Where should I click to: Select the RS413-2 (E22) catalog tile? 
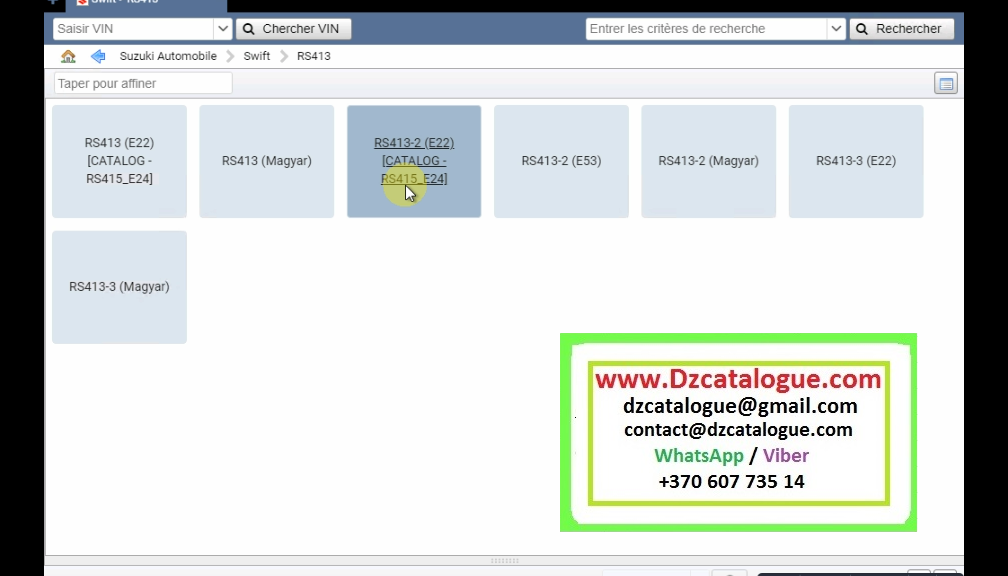click(x=414, y=161)
